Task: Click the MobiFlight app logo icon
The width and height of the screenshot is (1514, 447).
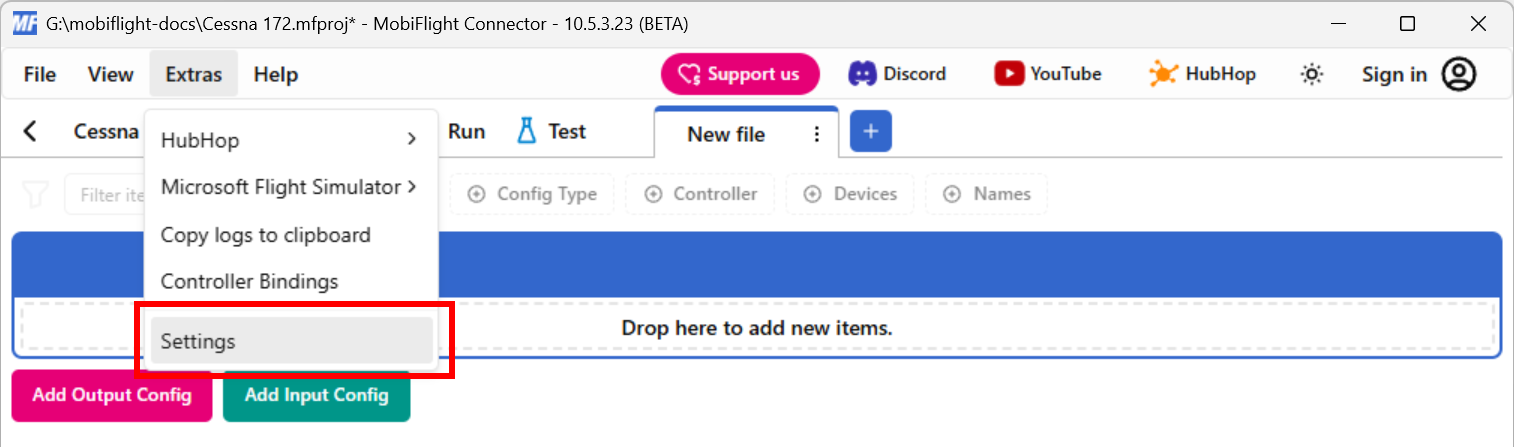Action: click(x=24, y=24)
